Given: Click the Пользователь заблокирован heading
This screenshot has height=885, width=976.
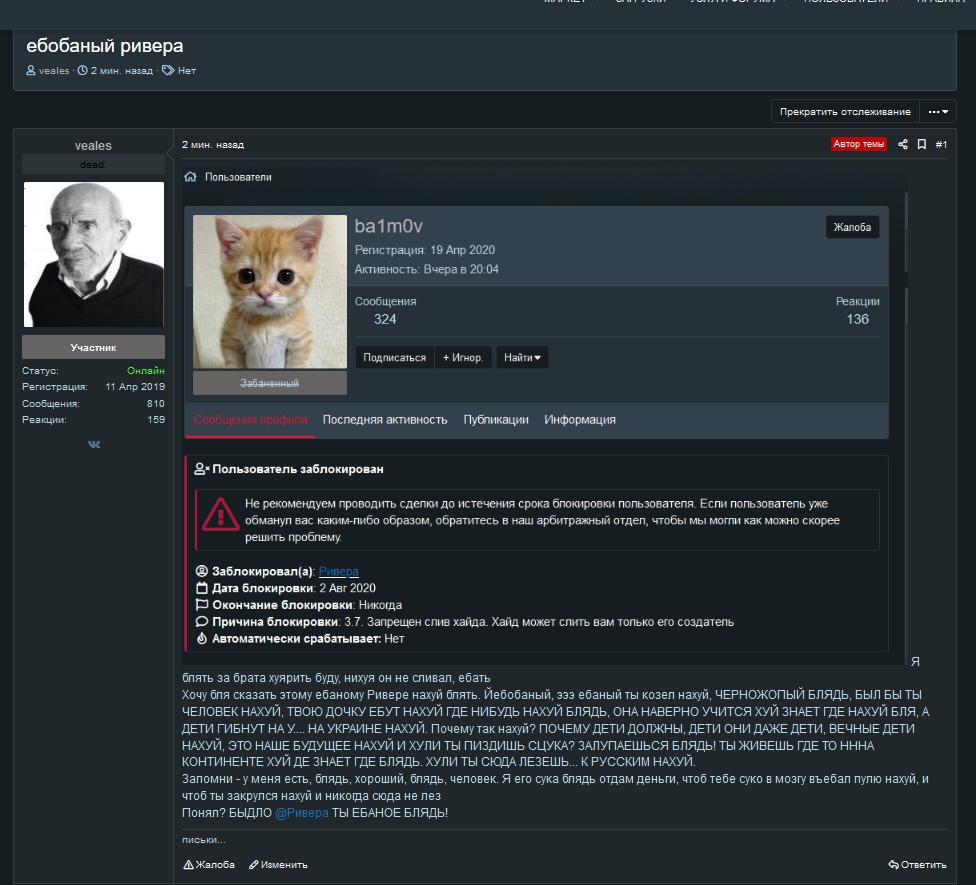Looking at the screenshot, I should [x=298, y=469].
